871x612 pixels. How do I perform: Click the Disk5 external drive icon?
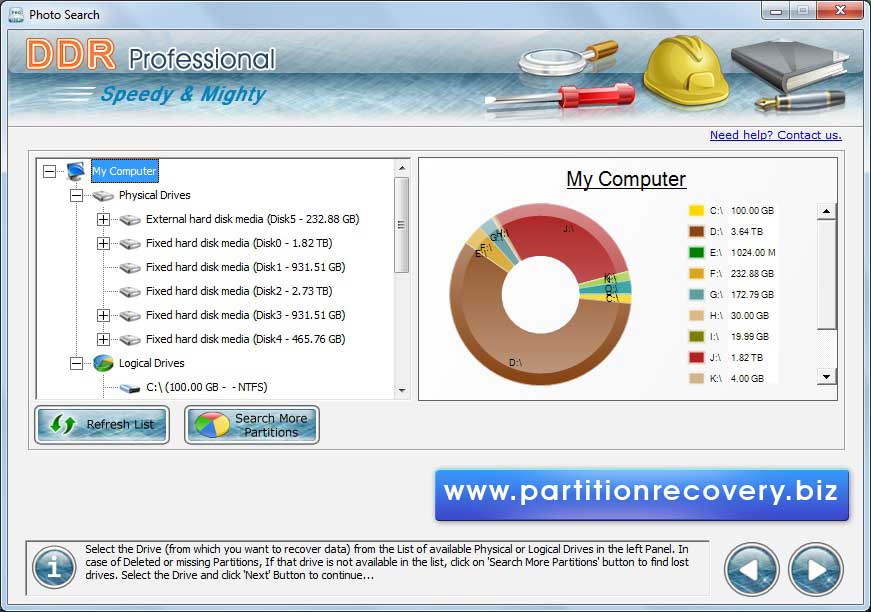(130, 220)
